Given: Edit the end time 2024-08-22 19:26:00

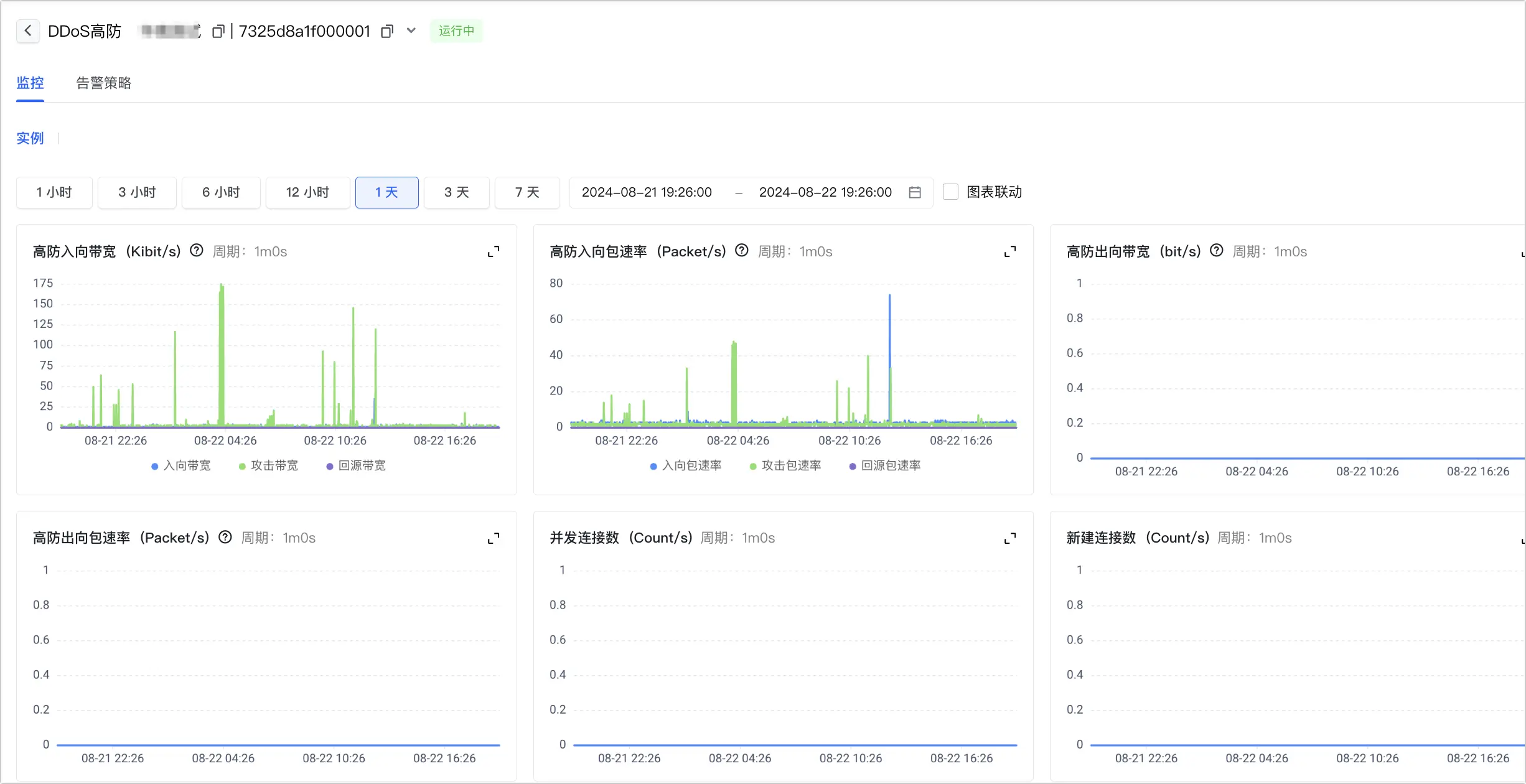Looking at the screenshot, I should tap(825, 192).
